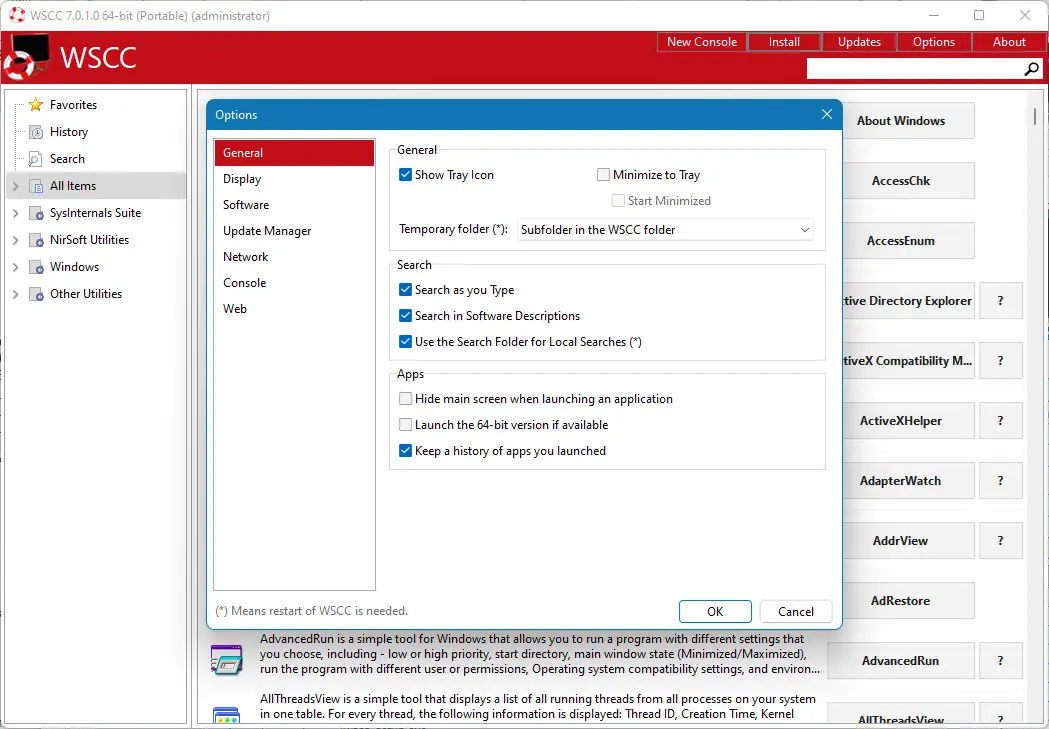Expand the Windows tree node

[15, 267]
